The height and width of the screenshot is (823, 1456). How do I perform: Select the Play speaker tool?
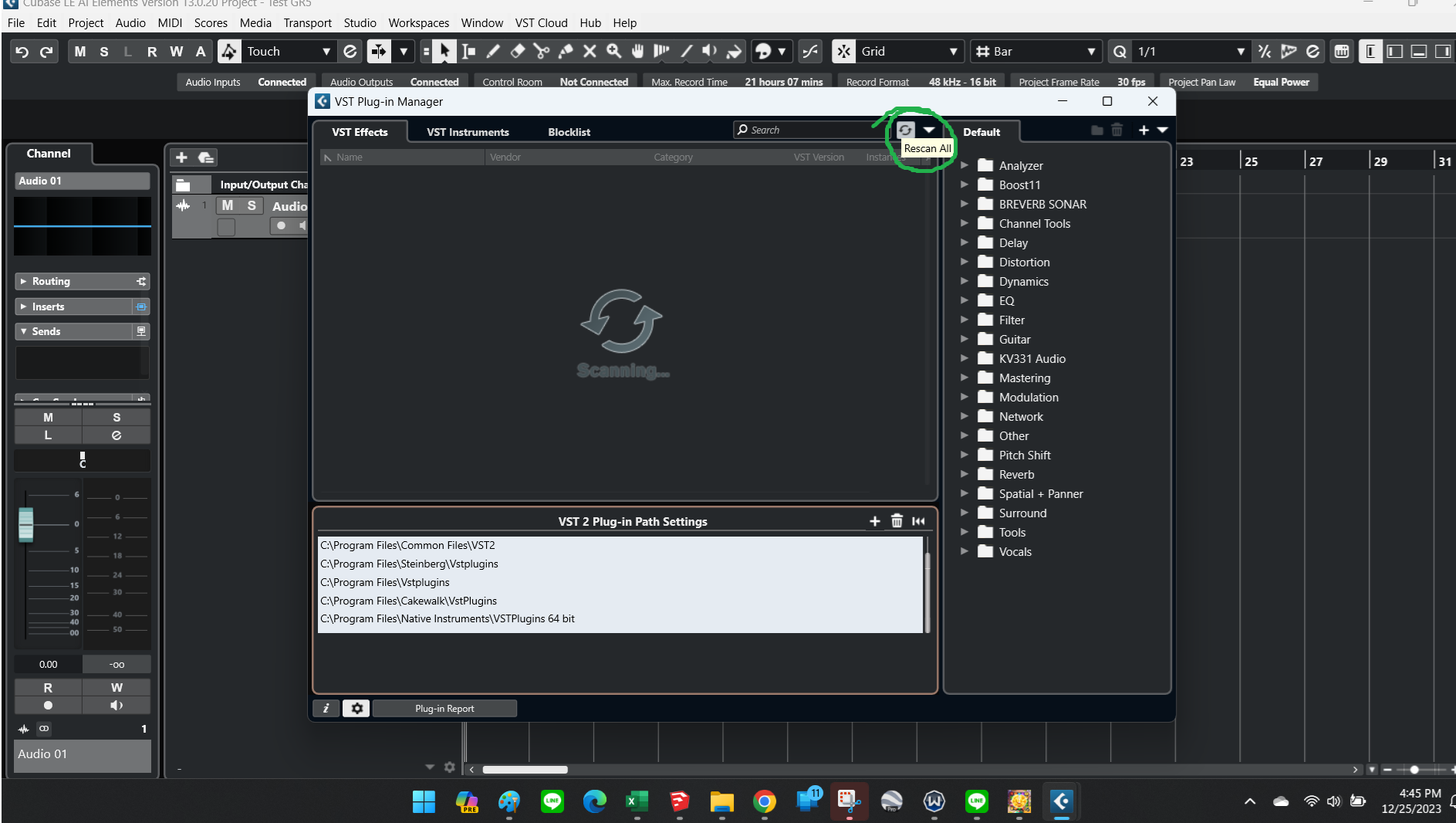point(710,52)
